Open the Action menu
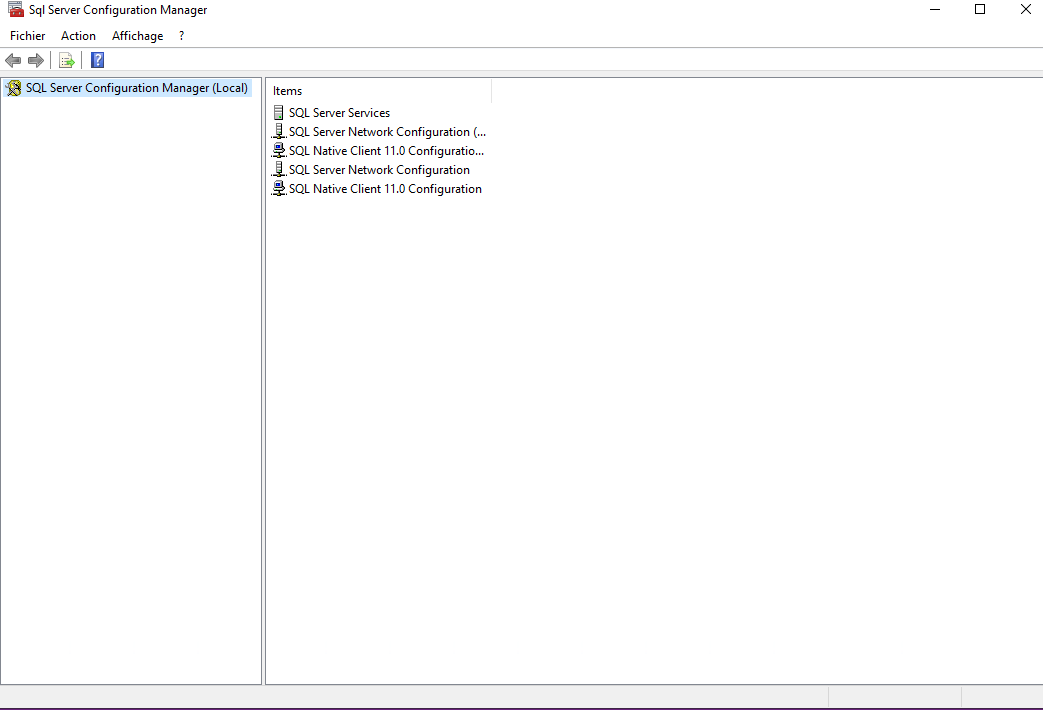Screen dimensions: 1043x710 (x=78, y=36)
